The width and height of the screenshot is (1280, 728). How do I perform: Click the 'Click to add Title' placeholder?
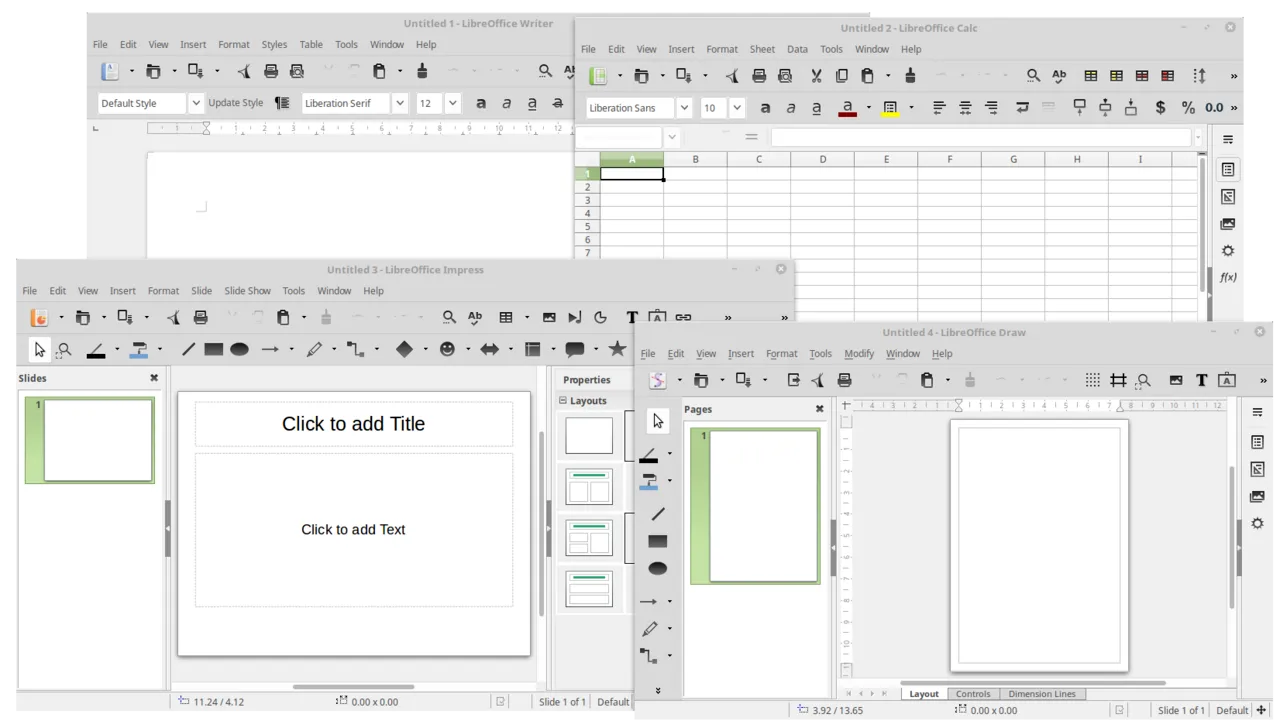tap(353, 423)
